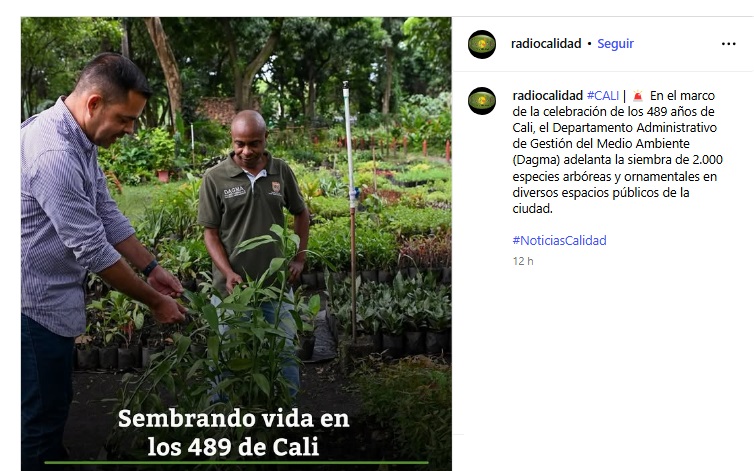Click the radiocalidad avatar beside the caption
This screenshot has width=754, height=471.
click(x=482, y=101)
